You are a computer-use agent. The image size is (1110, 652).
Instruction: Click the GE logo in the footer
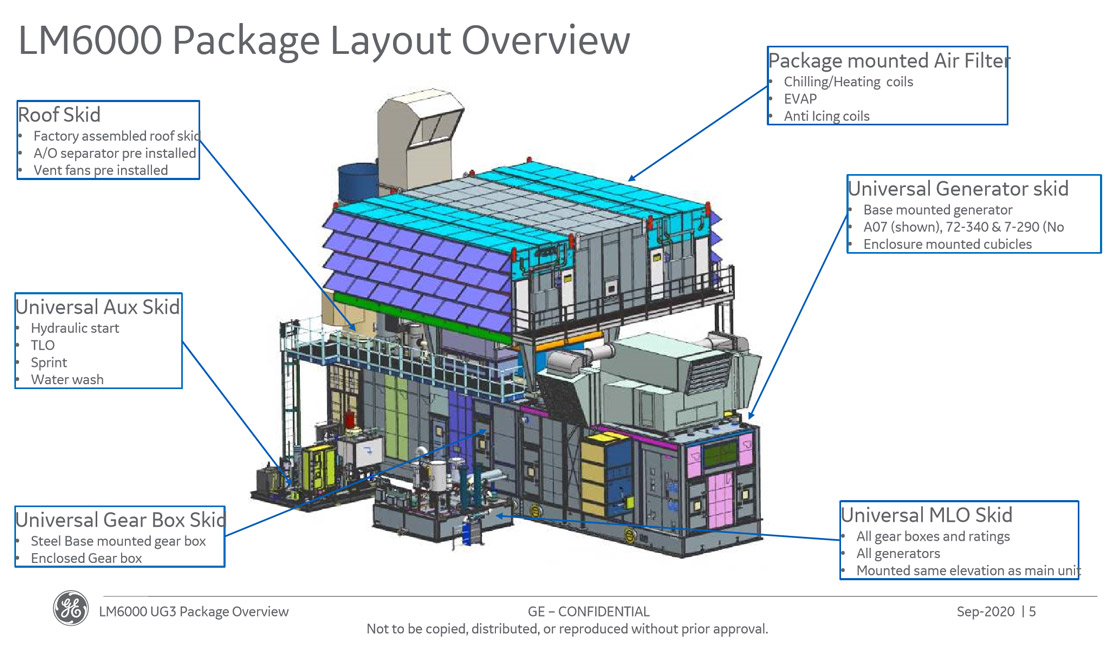[x=71, y=608]
